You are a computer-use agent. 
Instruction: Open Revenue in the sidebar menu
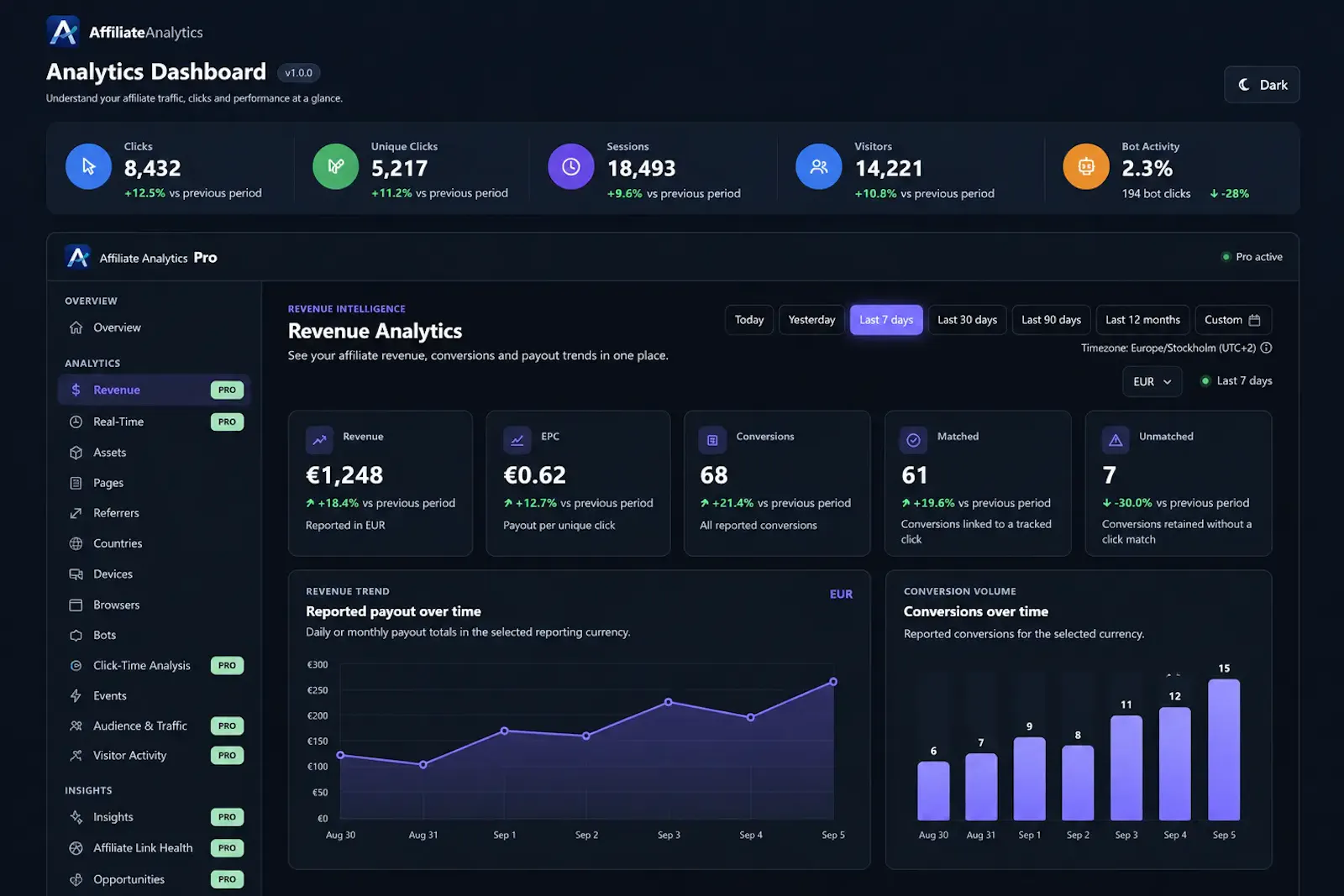coord(155,390)
